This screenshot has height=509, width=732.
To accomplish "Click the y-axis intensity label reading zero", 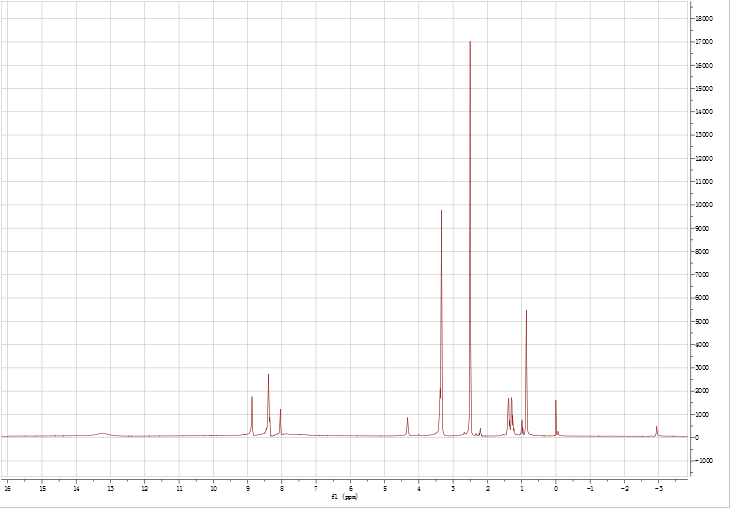I will (697, 438).
